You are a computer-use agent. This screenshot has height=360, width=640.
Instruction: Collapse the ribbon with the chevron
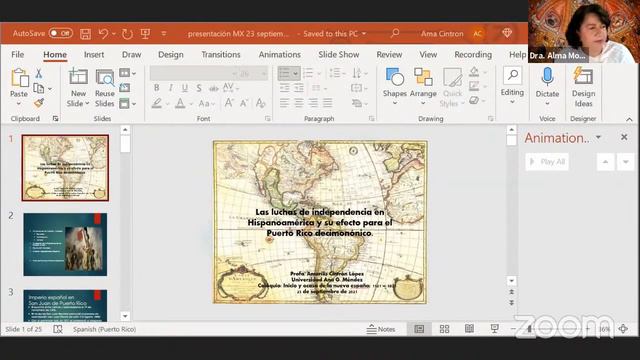[x=629, y=119]
